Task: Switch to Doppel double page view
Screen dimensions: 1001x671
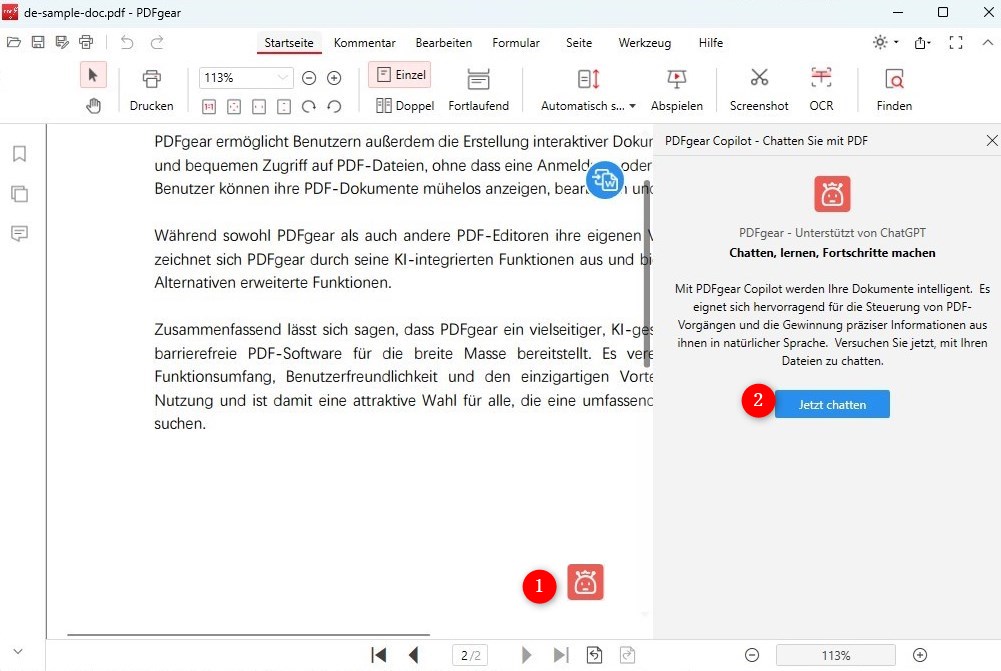Action: point(405,105)
